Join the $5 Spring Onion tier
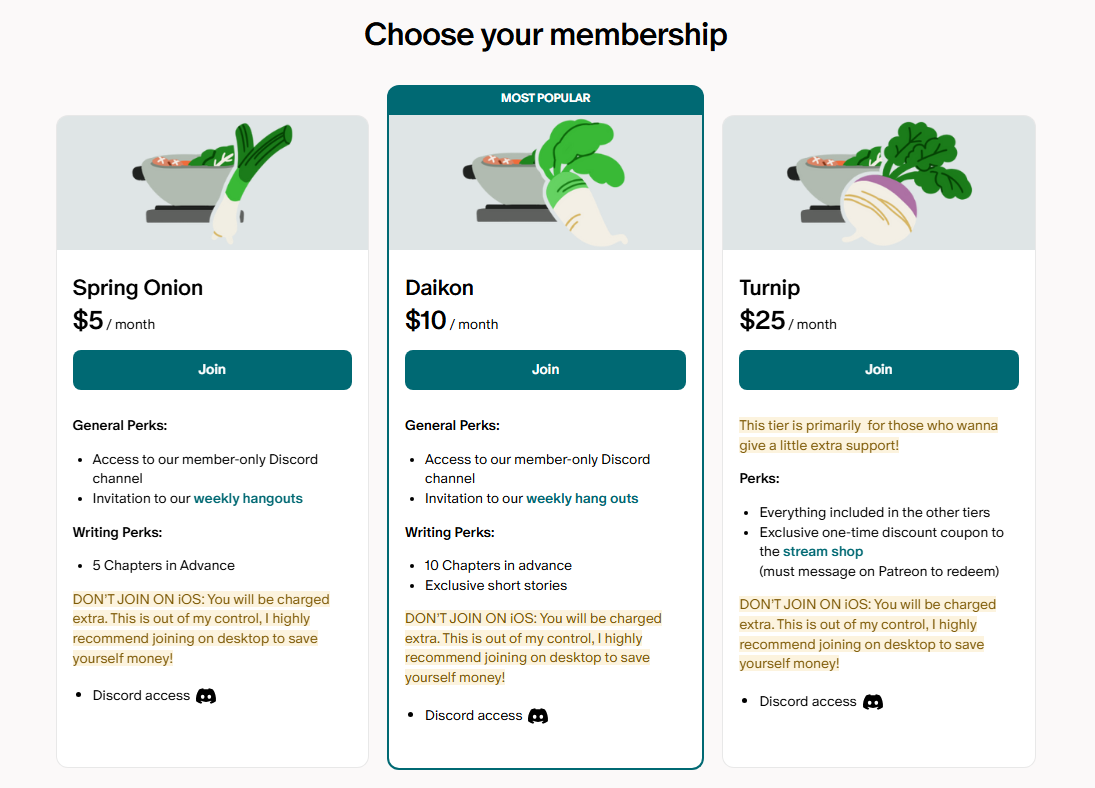The width and height of the screenshot is (1095, 788). [x=212, y=370]
